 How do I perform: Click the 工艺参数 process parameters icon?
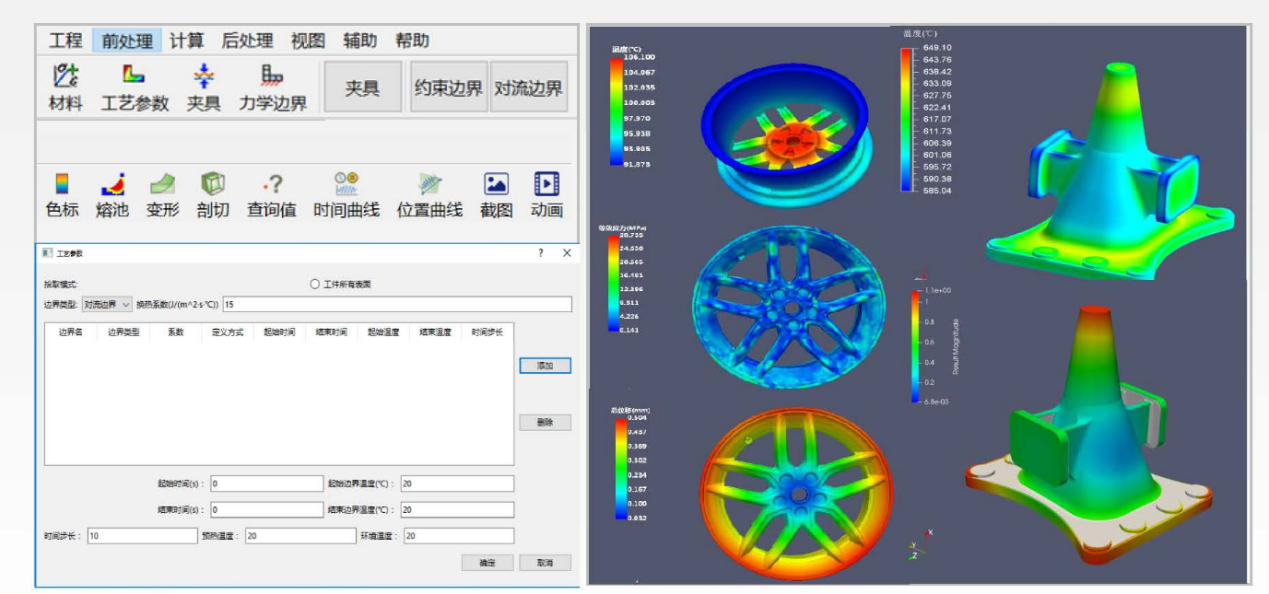135,87
